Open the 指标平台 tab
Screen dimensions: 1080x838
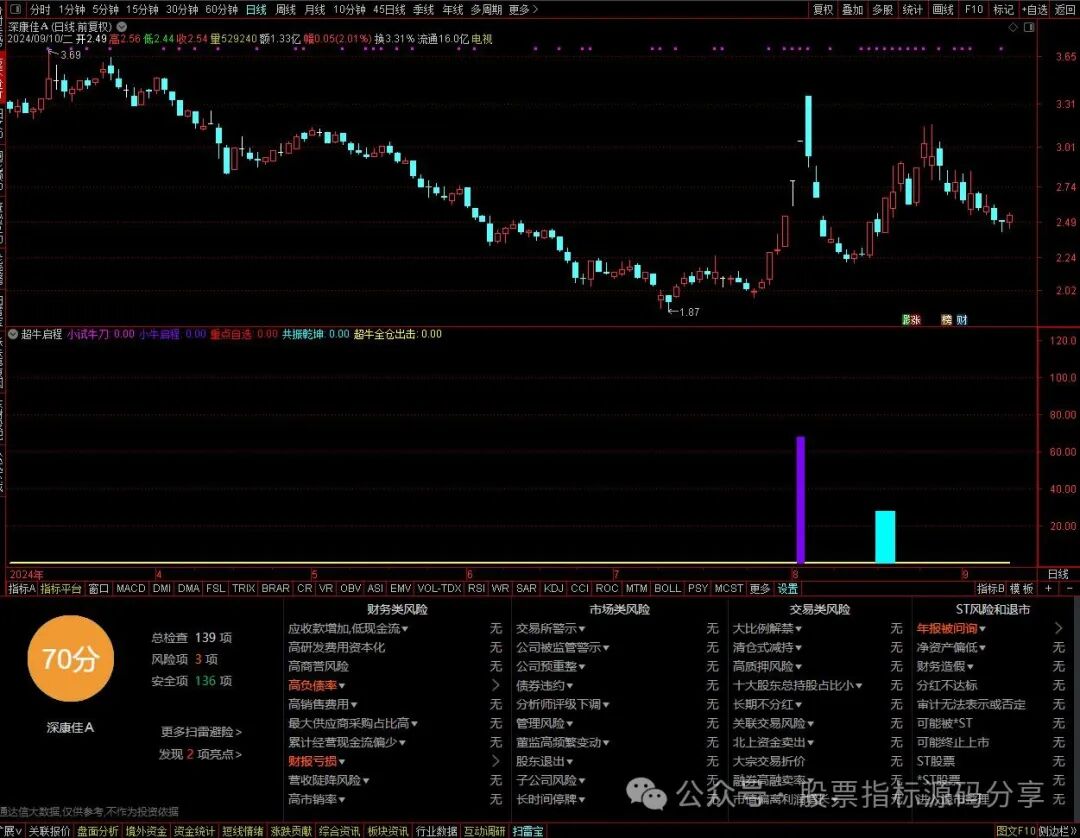tap(61, 589)
